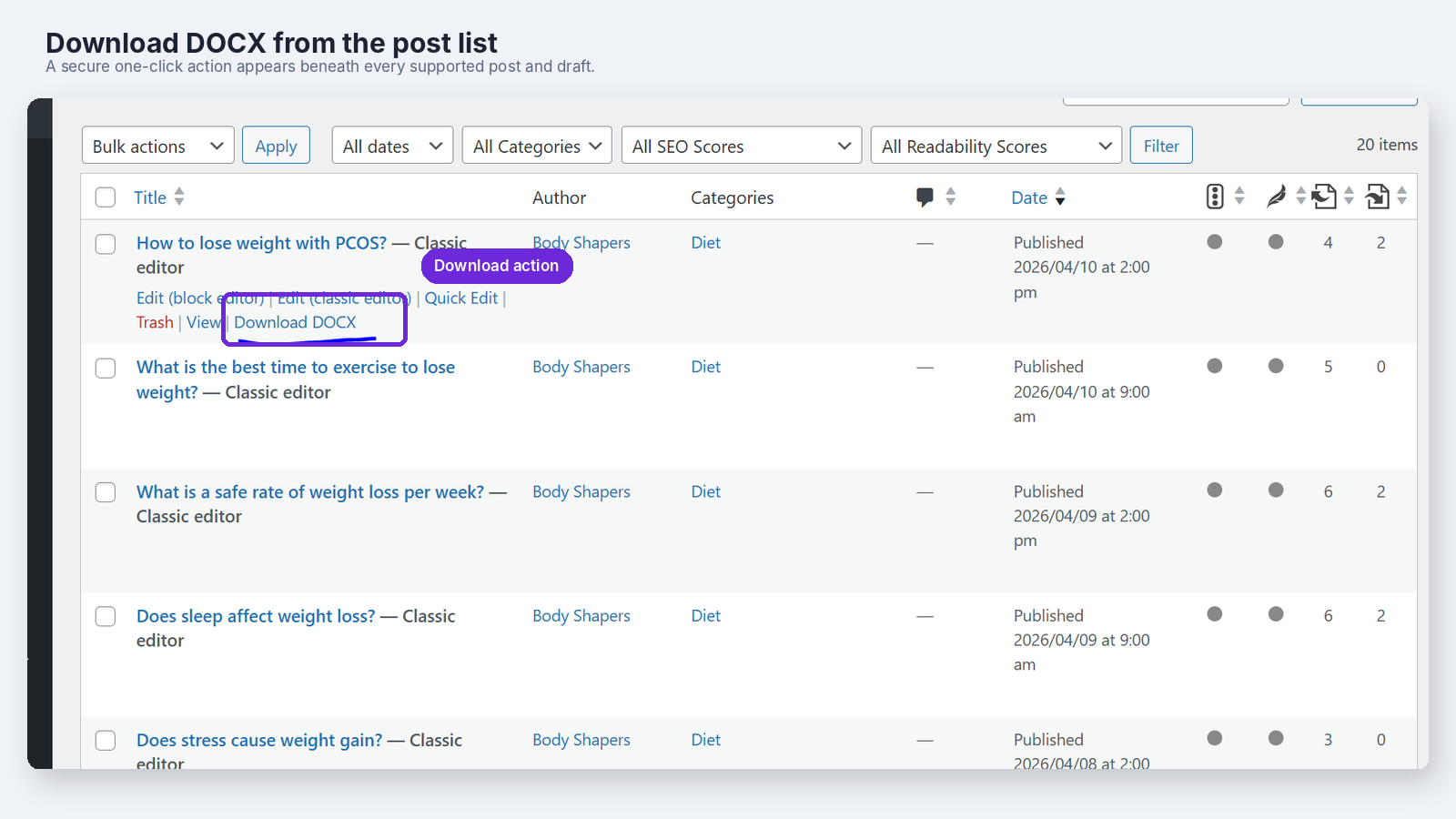This screenshot has width=1456, height=819.
Task: Click 'Published 2026/04/10 at 2:00 pm' date cell
Action: 1082,268
